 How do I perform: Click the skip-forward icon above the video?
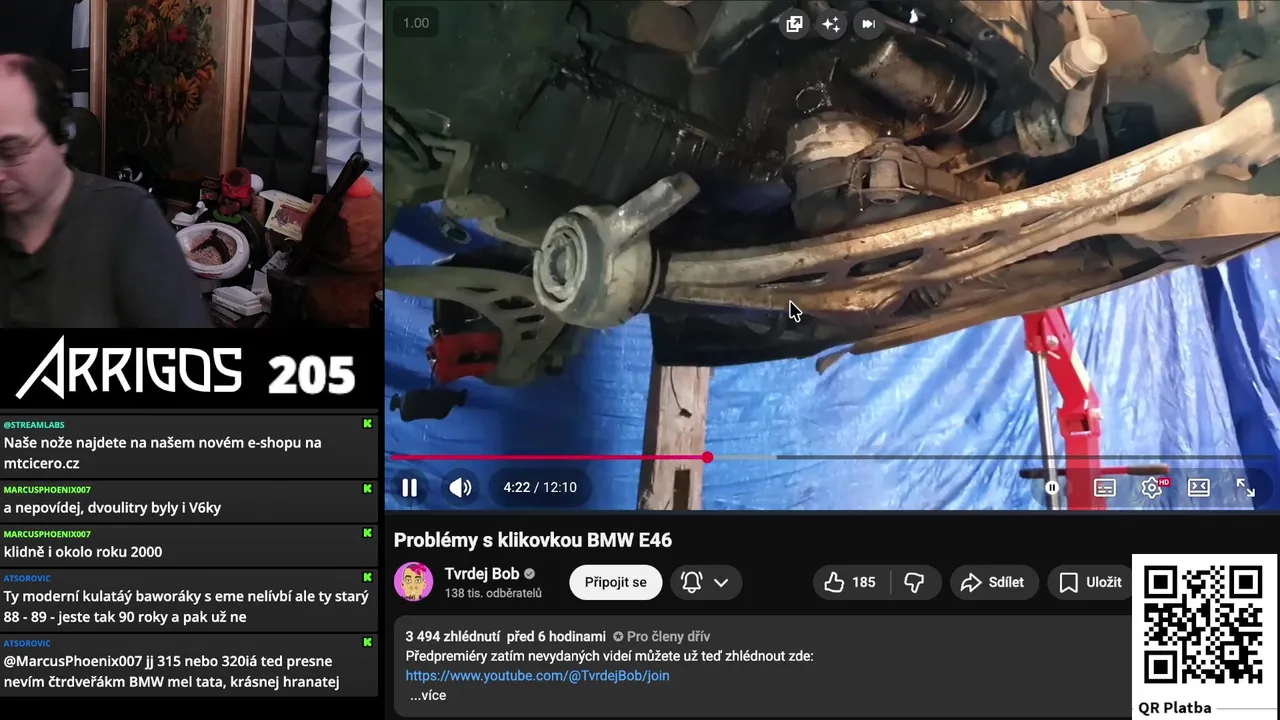point(868,24)
